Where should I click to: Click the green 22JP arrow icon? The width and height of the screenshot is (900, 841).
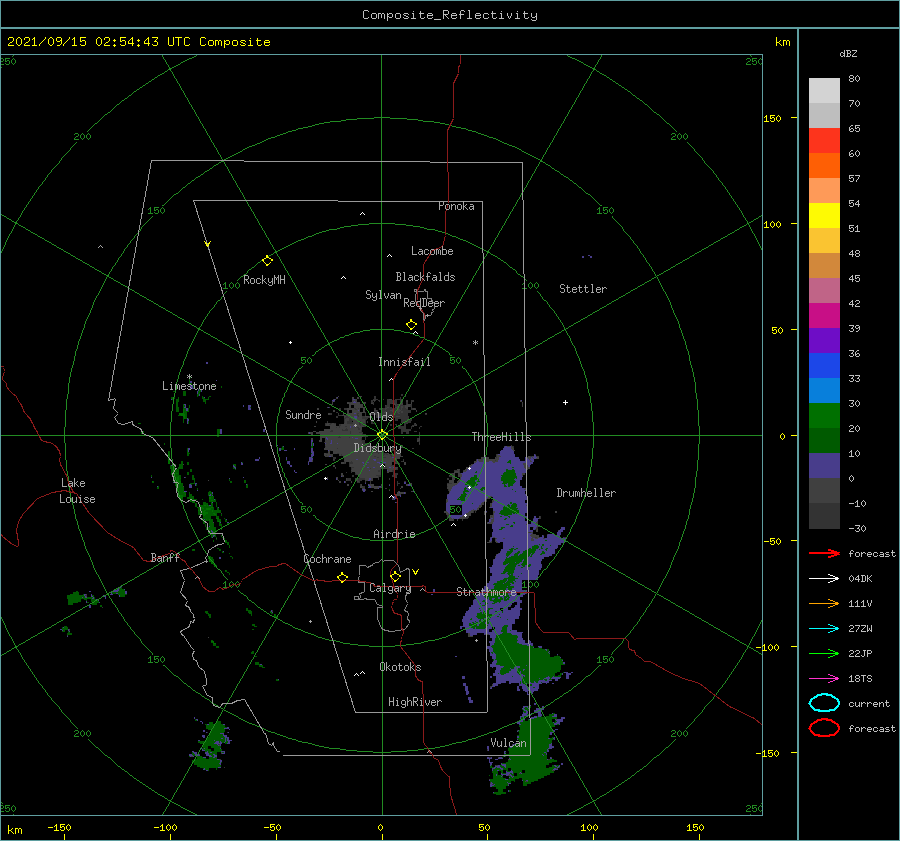[824, 653]
